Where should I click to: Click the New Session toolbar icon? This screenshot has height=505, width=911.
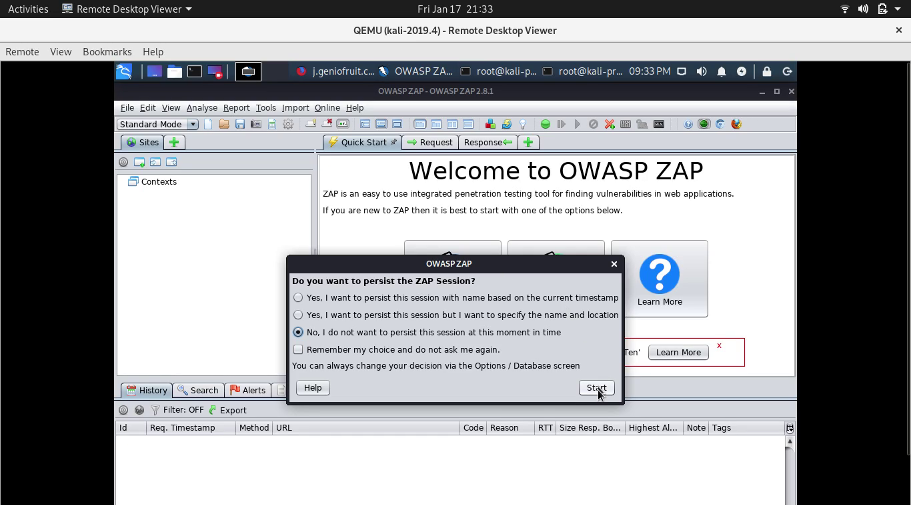click(207, 124)
